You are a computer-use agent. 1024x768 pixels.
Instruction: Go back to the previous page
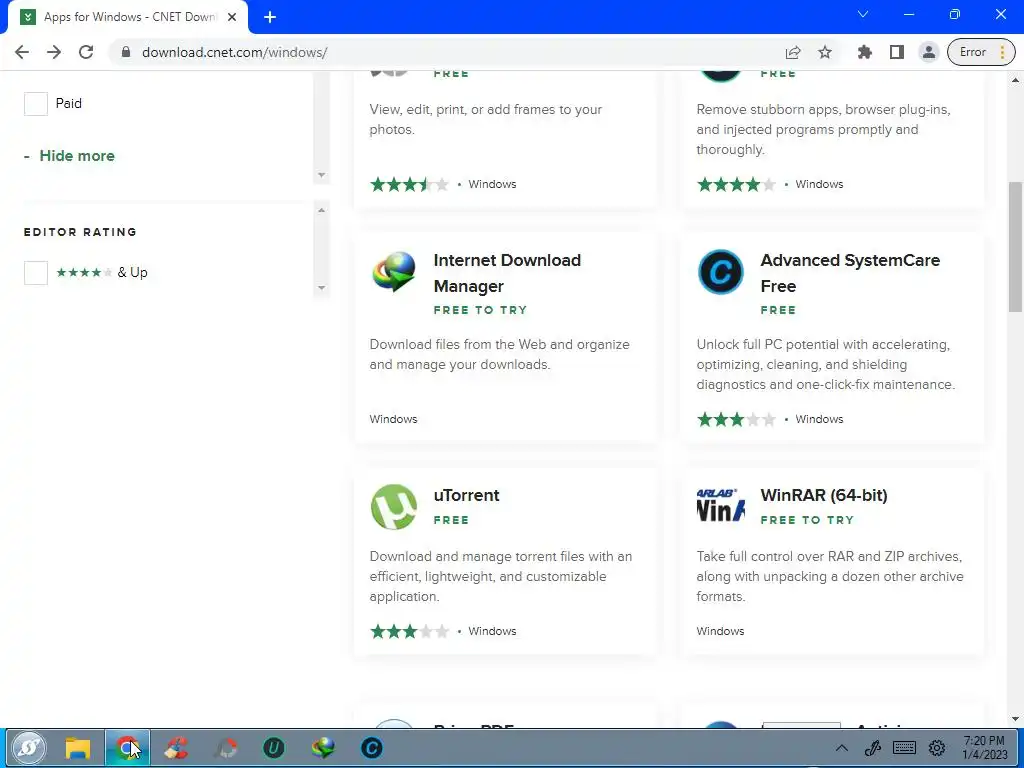(x=22, y=52)
